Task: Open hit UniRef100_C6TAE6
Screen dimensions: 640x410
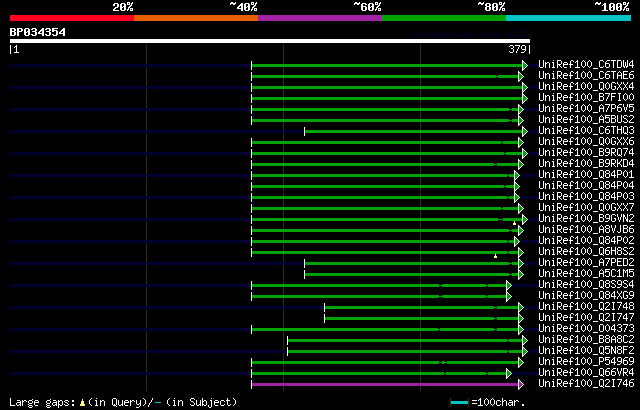Action: (x=586, y=75)
